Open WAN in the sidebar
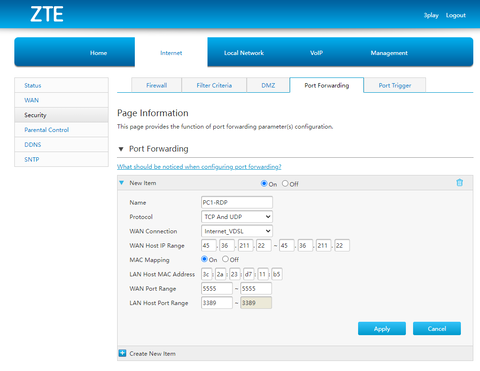The width and height of the screenshot is (480, 371). (61, 100)
